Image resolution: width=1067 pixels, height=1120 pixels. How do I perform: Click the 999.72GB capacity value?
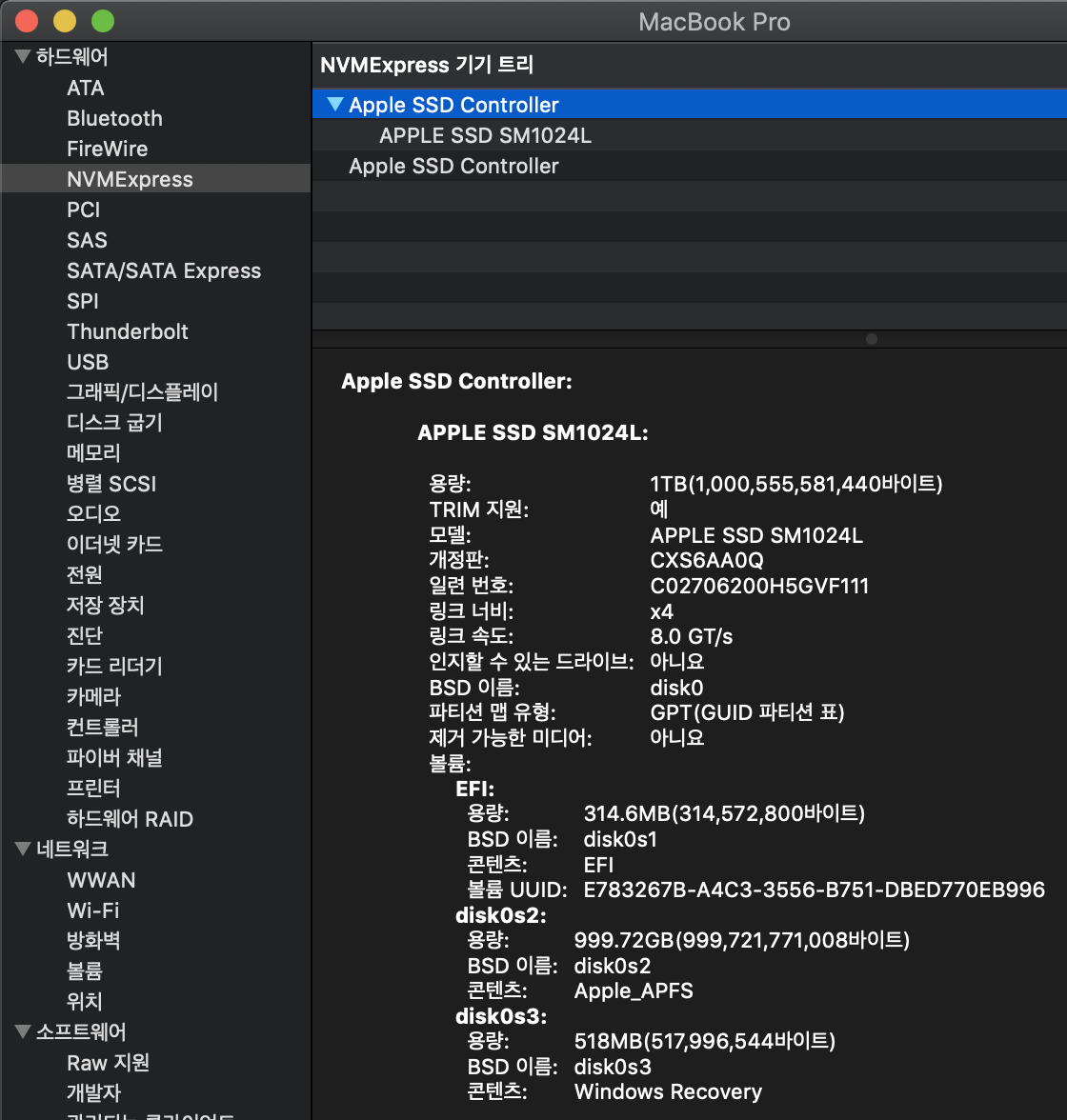point(742,941)
